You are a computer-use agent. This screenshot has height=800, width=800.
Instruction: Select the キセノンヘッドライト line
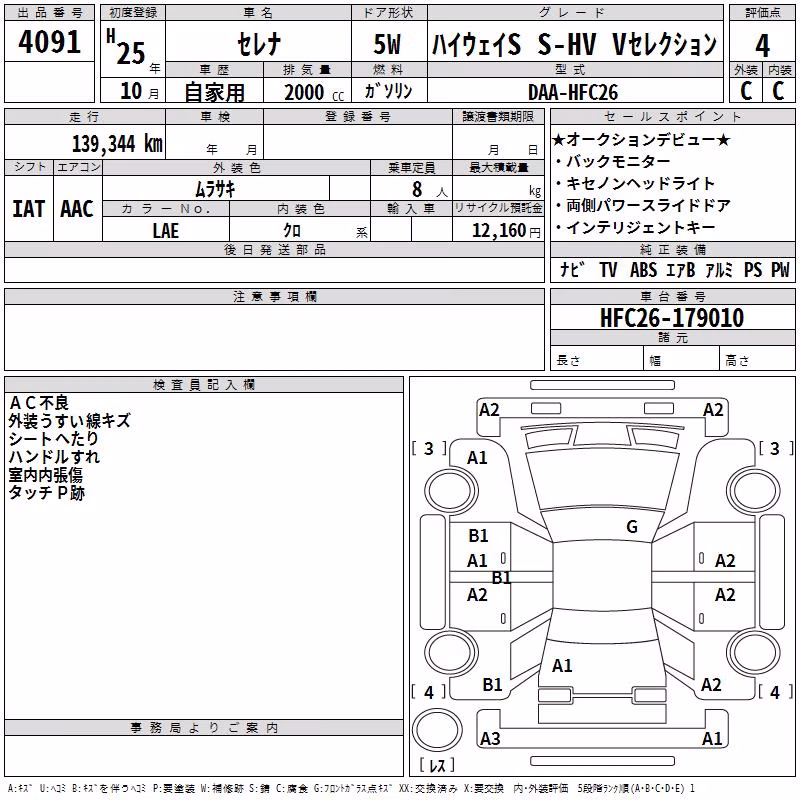[x=634, y=183]
